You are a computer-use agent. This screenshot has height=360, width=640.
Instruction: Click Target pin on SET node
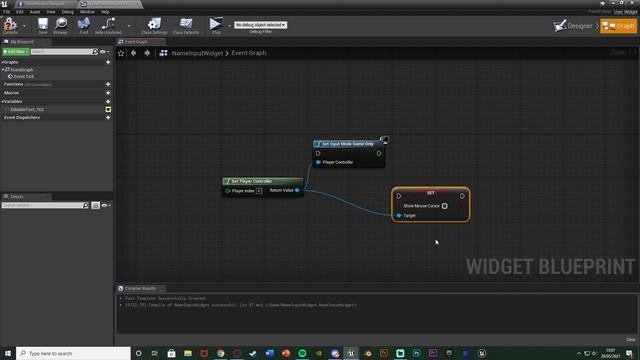[x=399, y=216]
